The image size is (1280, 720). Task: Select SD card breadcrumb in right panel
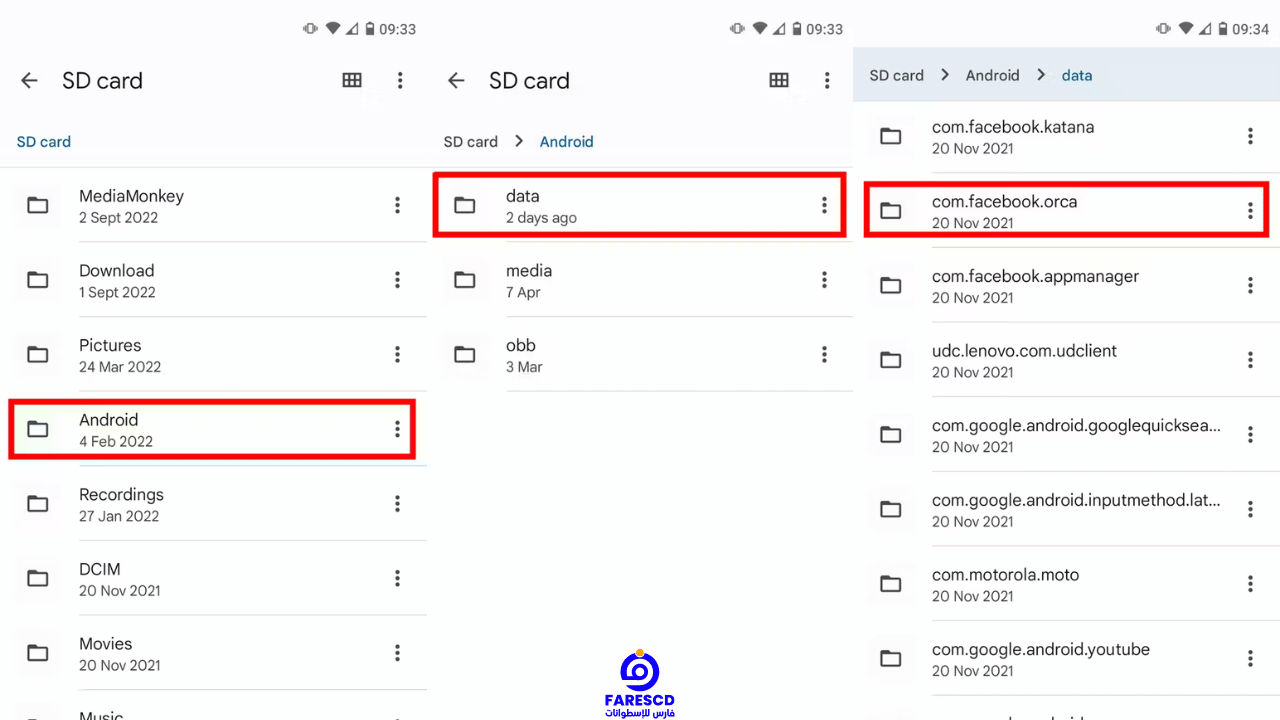pyautogui.click(x=897, y=75)
